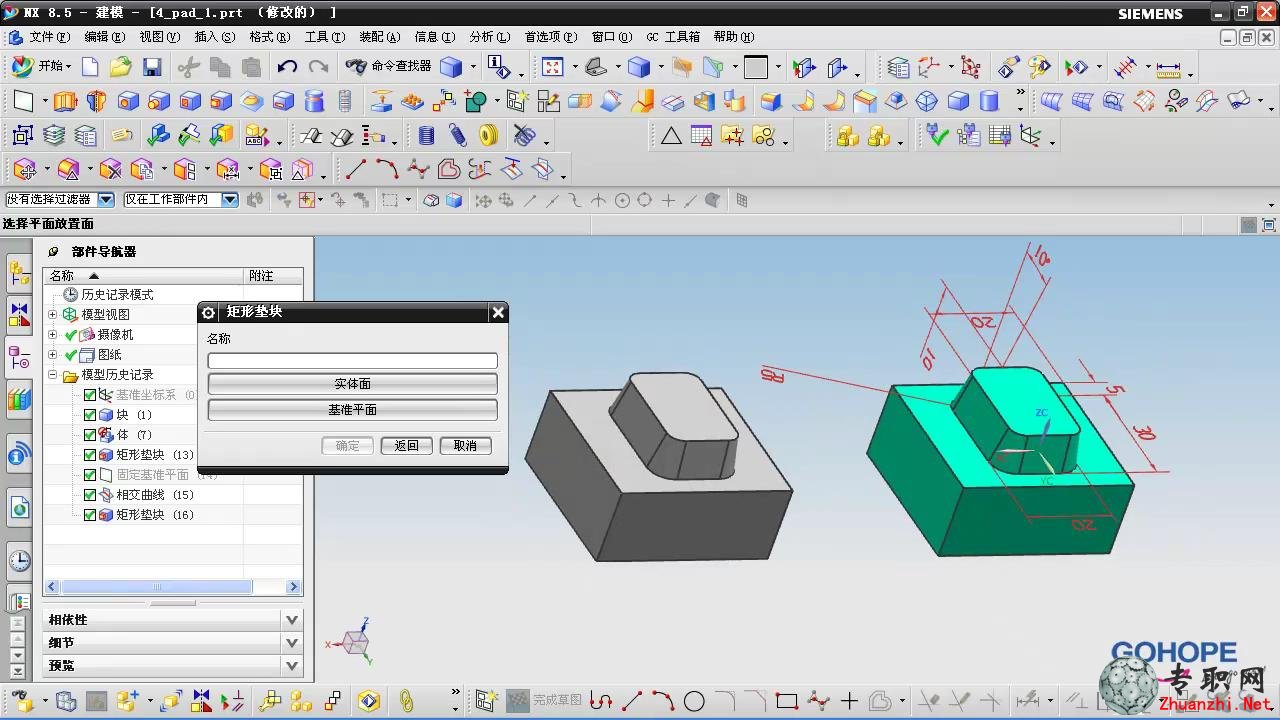This screenshot has height=720, width=1280.
Task: Open the 文件 menu
Action: coord(49,37)
